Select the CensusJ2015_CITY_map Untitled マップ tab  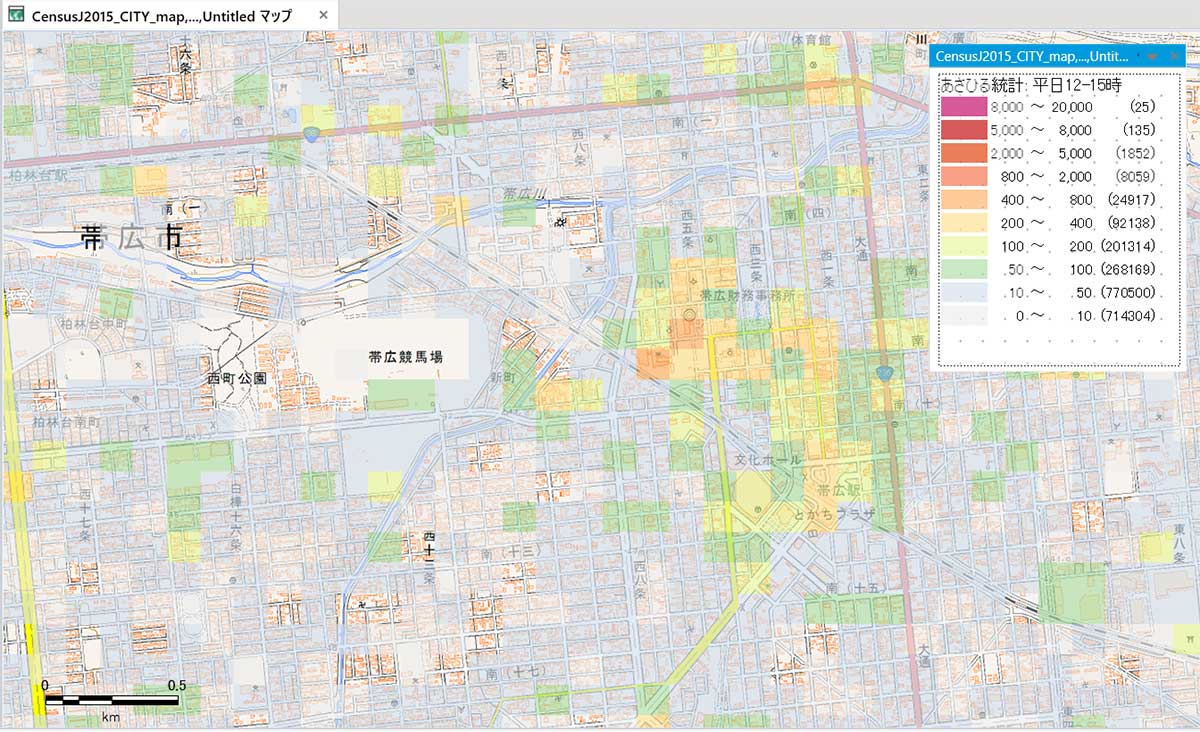pos(163,16)
